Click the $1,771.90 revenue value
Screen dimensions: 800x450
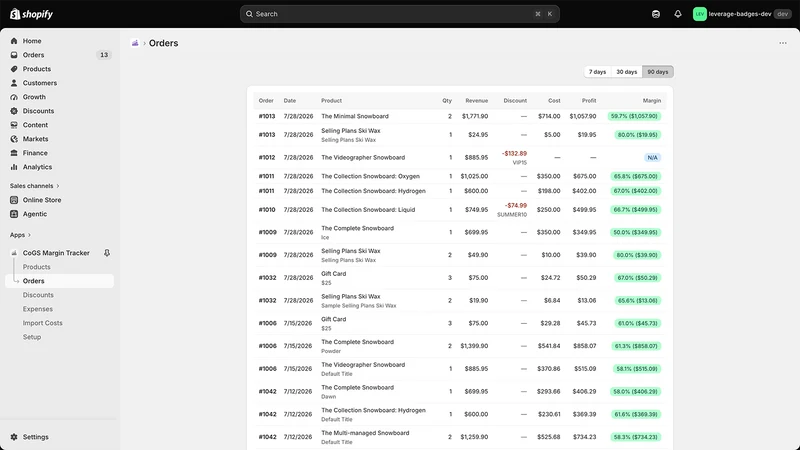pos(474,116)
